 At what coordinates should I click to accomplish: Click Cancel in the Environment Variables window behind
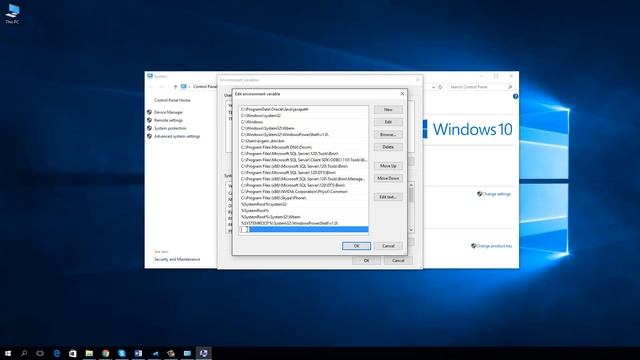[398, 260]
